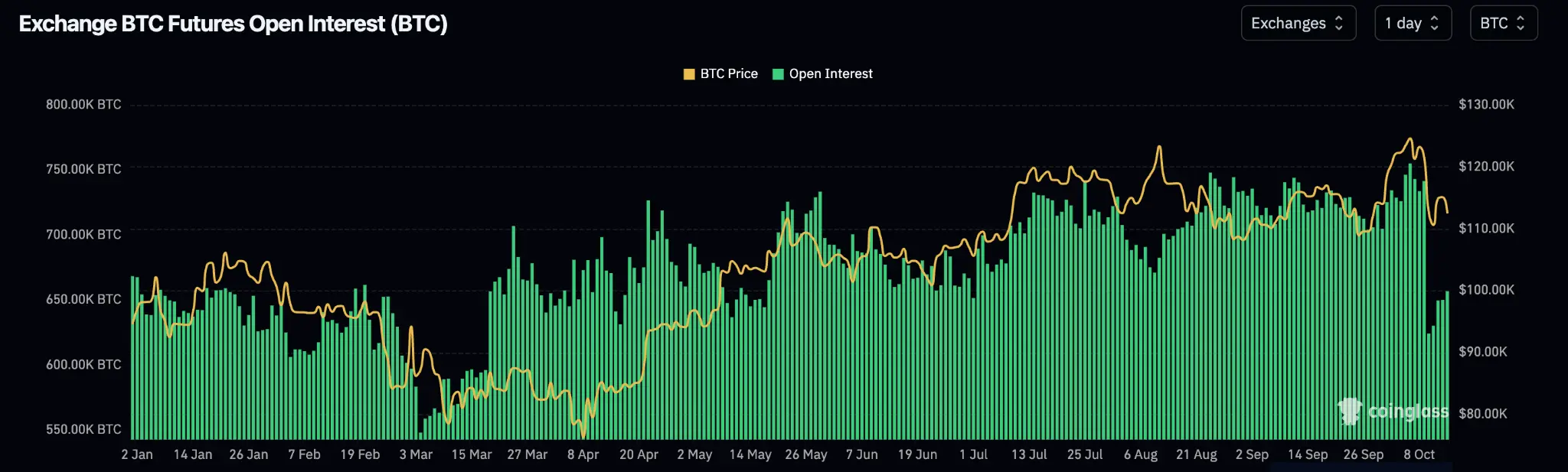Click the $80.00K price axis label
Screen dimensions: 1568x472
tap(1483, 413)
